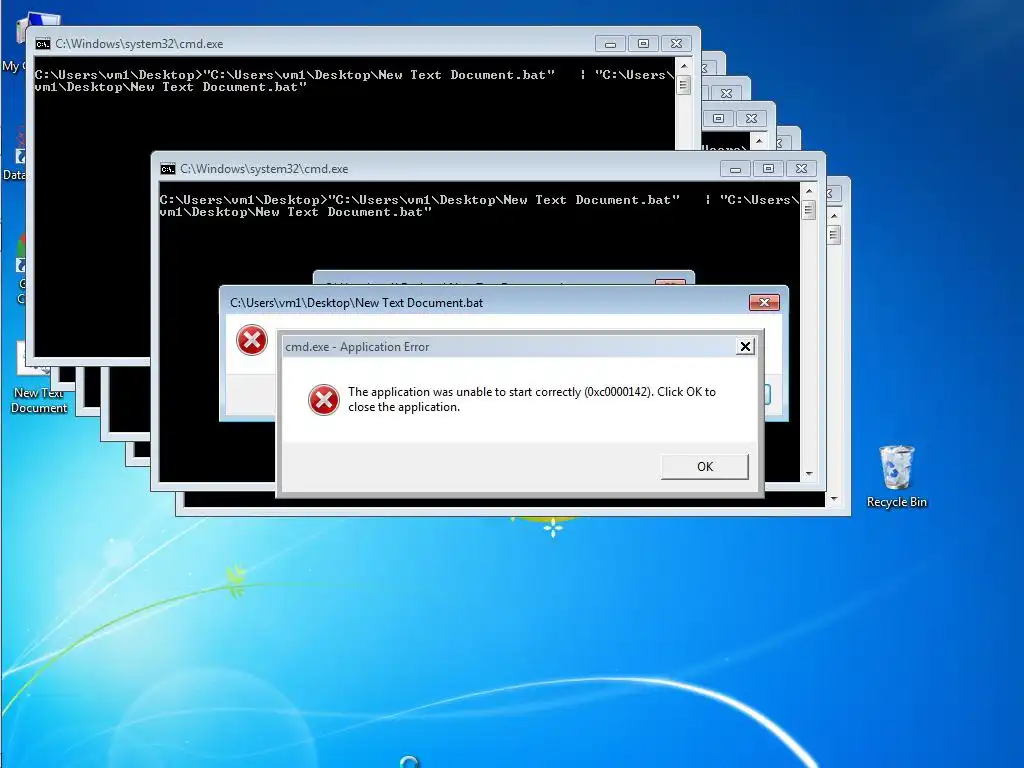Click the scrollbar thumb in top-left cmd window
Viewport: 1024px width, 768px height.
click(x=684, y=86)
